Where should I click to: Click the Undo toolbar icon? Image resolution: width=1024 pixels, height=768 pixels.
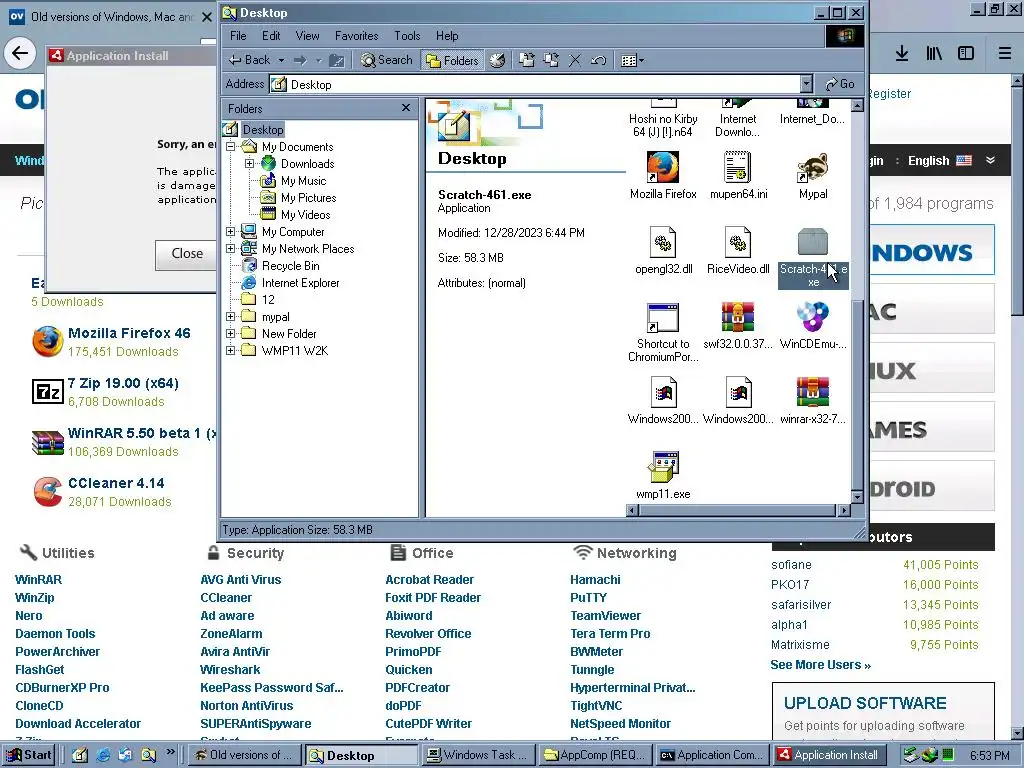(598, 60)
